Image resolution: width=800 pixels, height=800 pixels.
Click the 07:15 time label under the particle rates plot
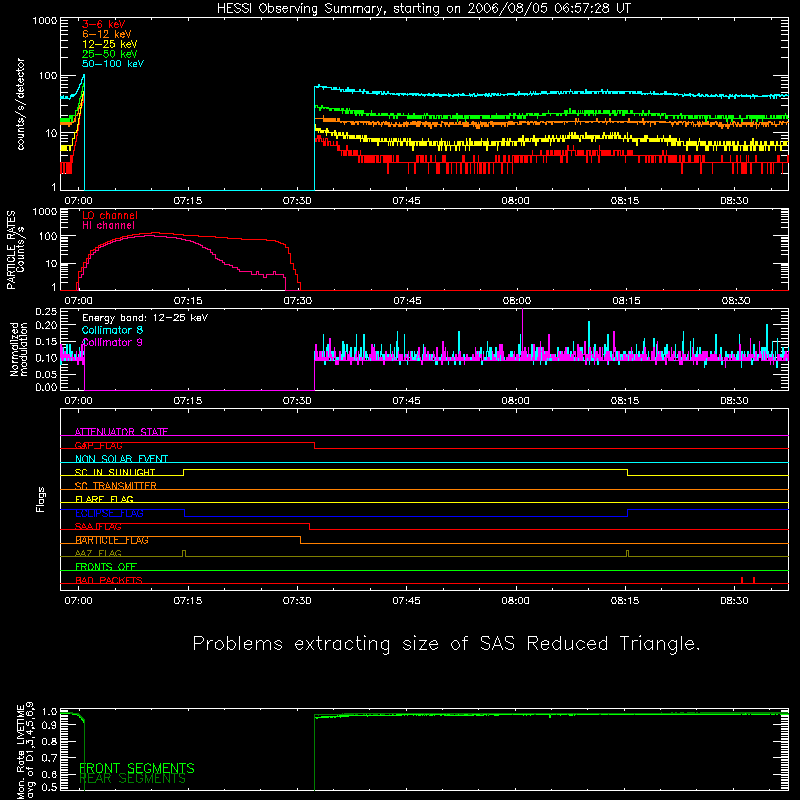coord(188,301)
